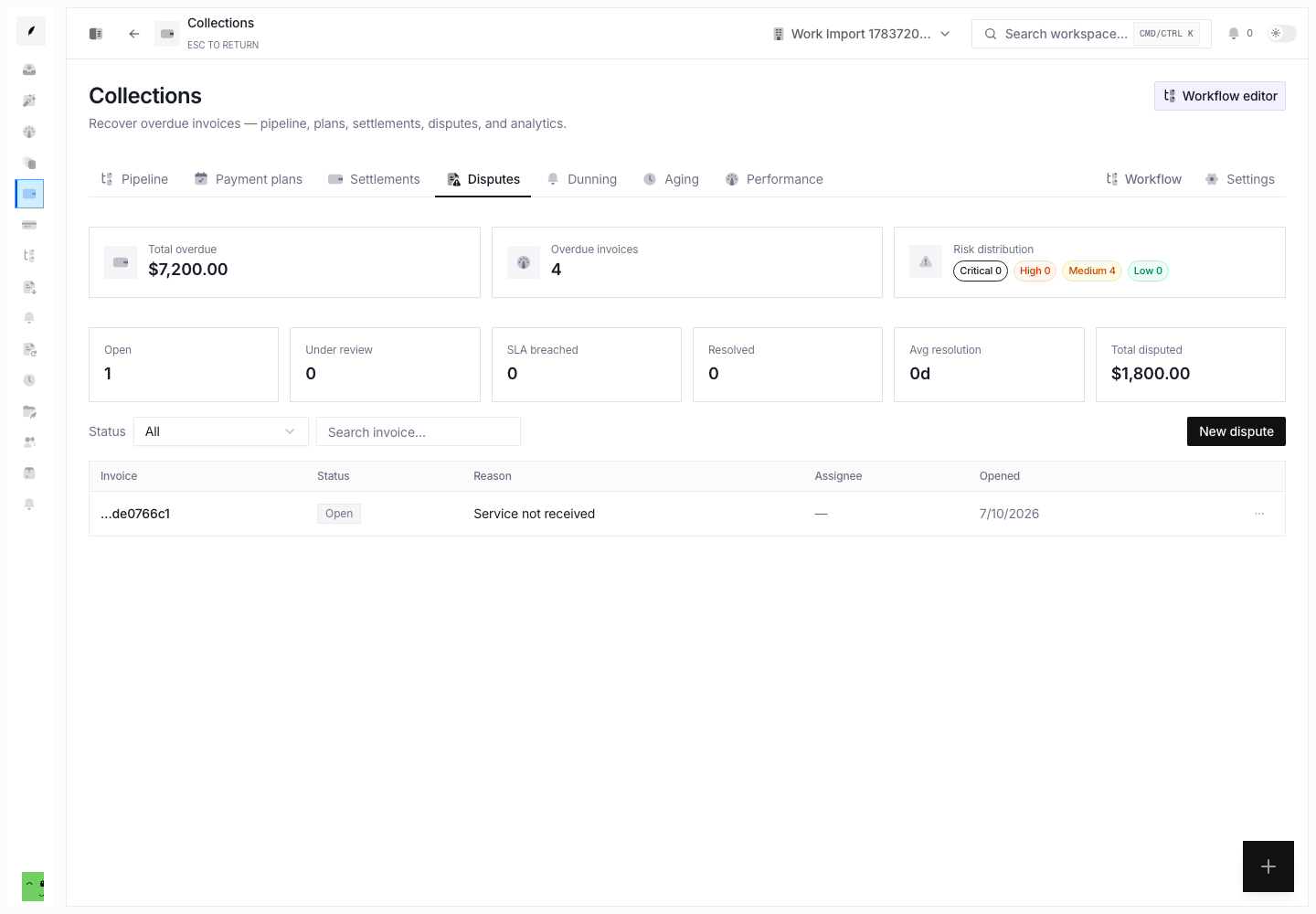Open the magic wand sidebar icon
Viewport: 1316px width, 914px height.
click(x=29, y=101)
